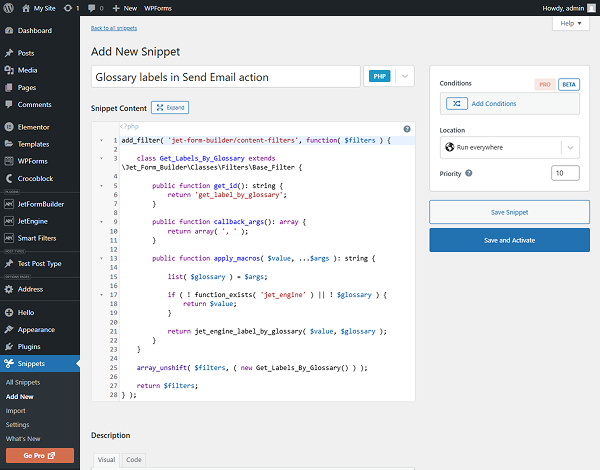600x470 pixels.
Task: Click the Smart Filters icon
Action: [9, 238]
